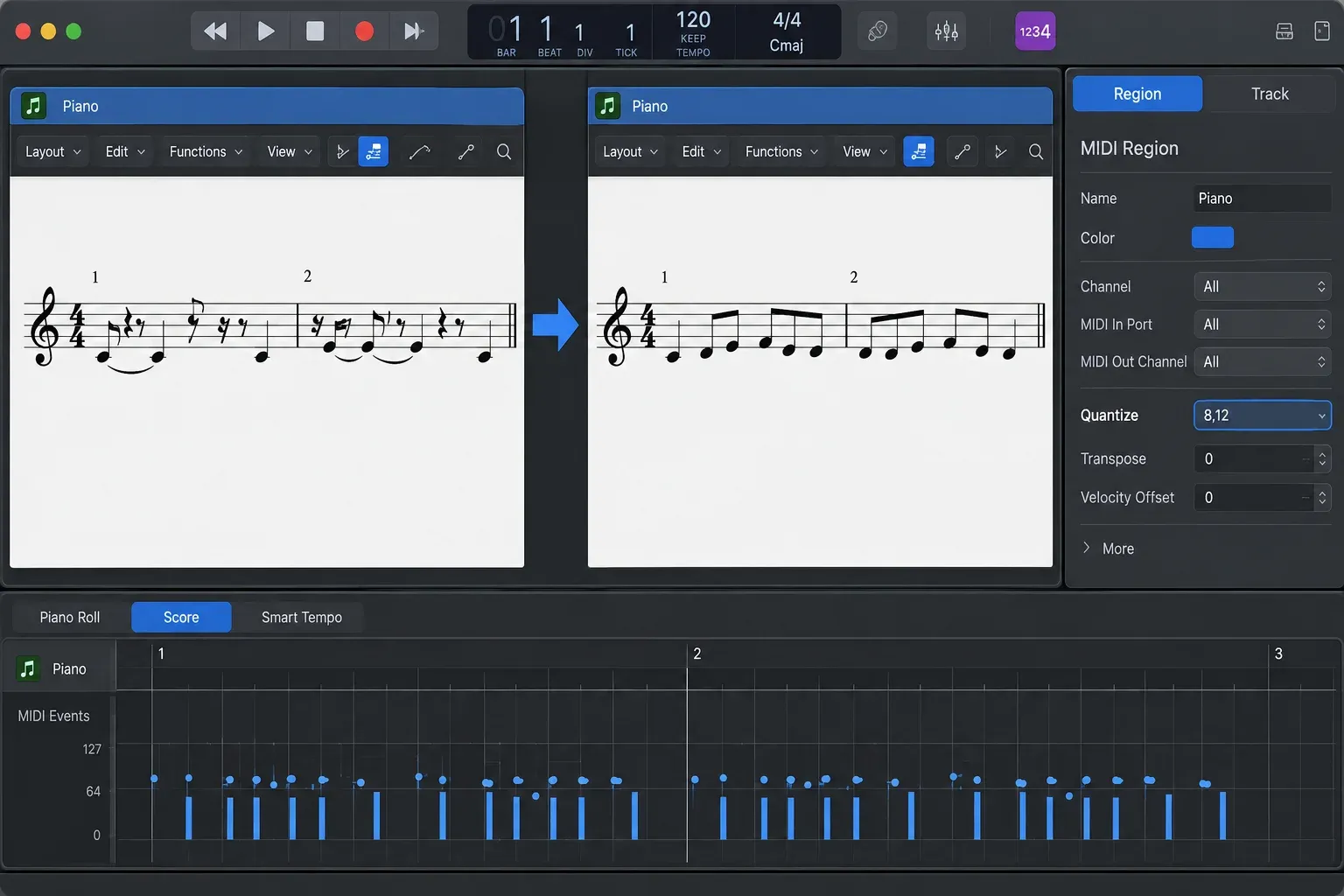Open the mixer sliders icon

pyautogui.click(x=946, y=32)
